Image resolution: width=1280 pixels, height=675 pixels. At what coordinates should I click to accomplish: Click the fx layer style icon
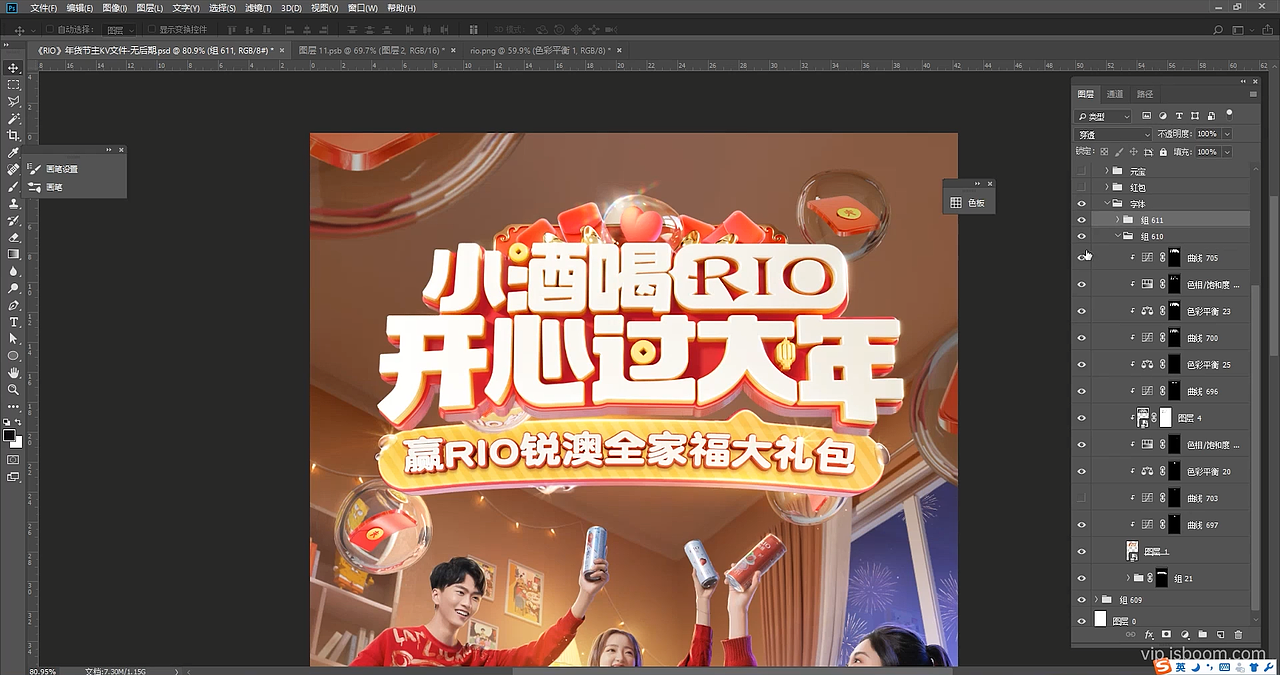pyautogui.click(x=1149, y=634)
